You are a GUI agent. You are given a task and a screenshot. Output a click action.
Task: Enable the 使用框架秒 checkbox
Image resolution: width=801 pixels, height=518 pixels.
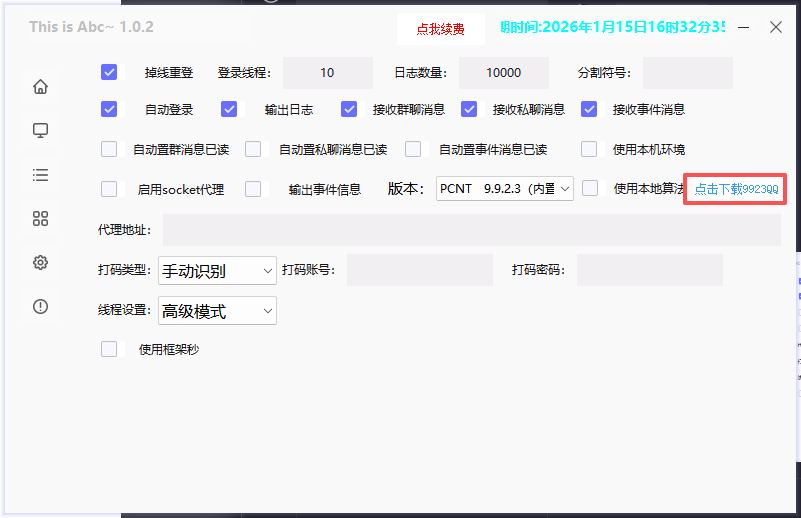point(109,349)
